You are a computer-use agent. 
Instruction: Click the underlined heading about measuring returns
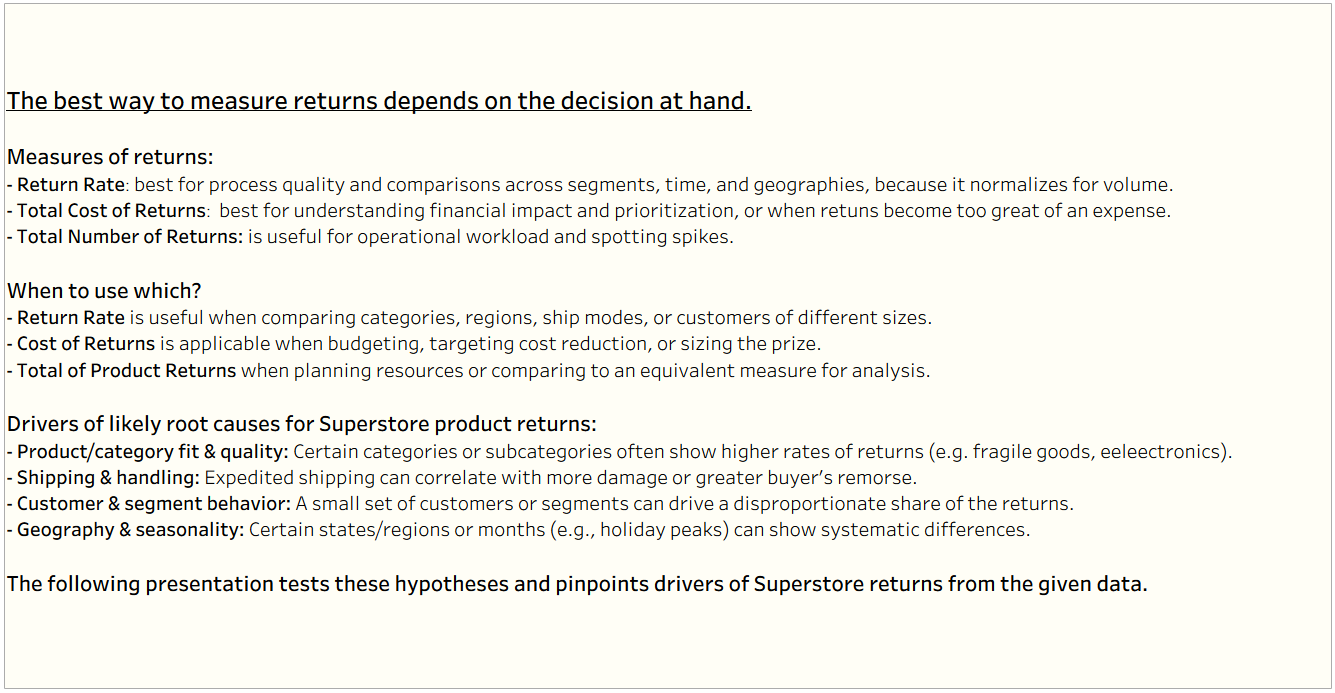coord(379,101)
